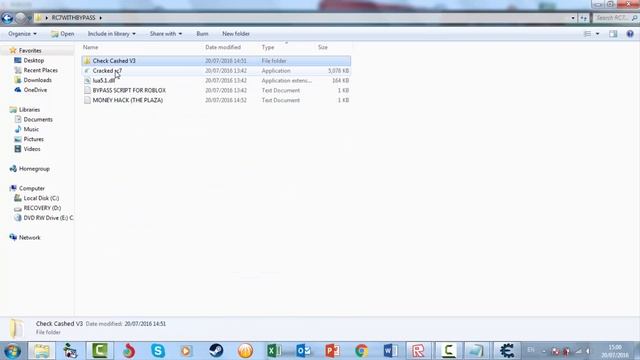
Task: Click the taskbar clock showing 15:00
Action: [615, 351]
